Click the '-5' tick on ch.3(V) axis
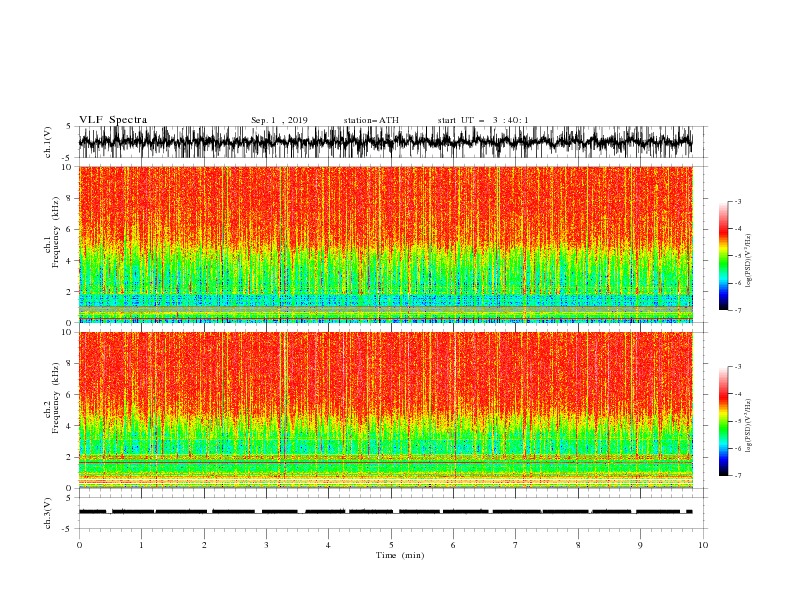The image size is (792, 612). click(68, 529)
